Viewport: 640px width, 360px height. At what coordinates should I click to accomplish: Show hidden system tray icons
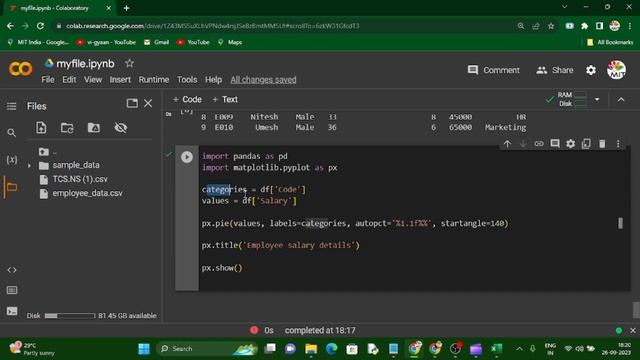519,349
